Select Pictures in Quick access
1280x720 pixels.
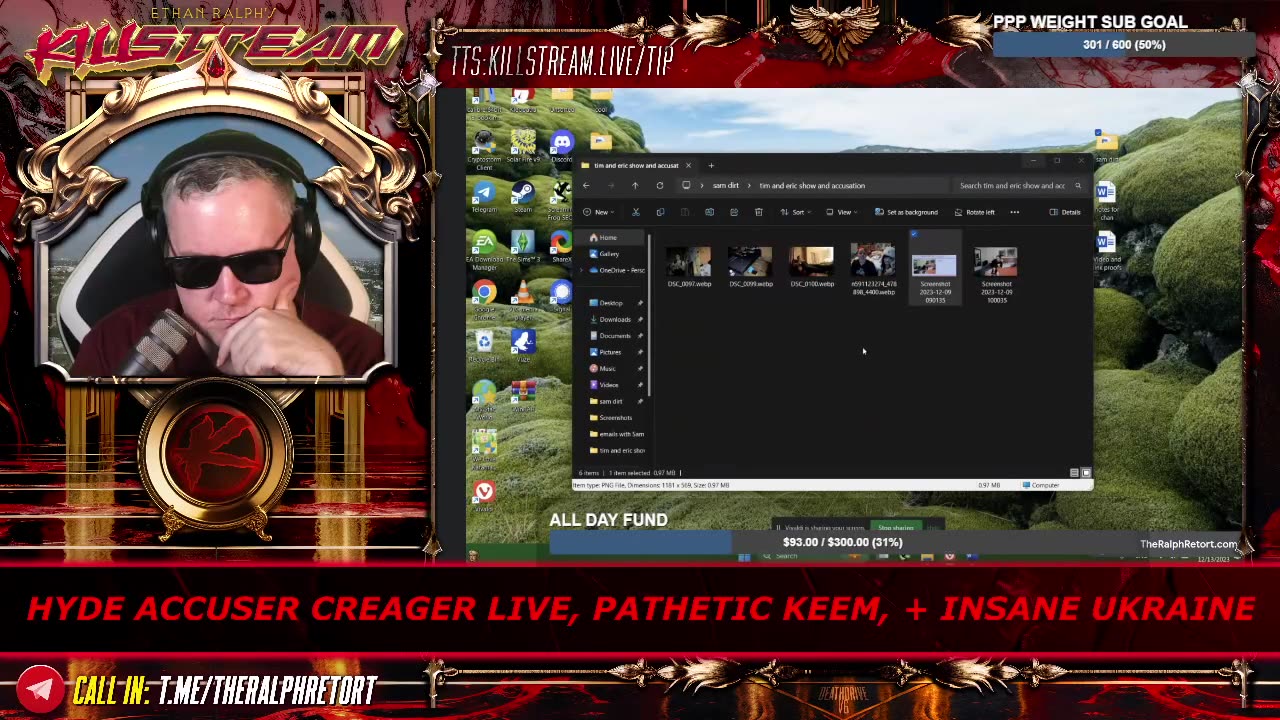tap(610, 352)
